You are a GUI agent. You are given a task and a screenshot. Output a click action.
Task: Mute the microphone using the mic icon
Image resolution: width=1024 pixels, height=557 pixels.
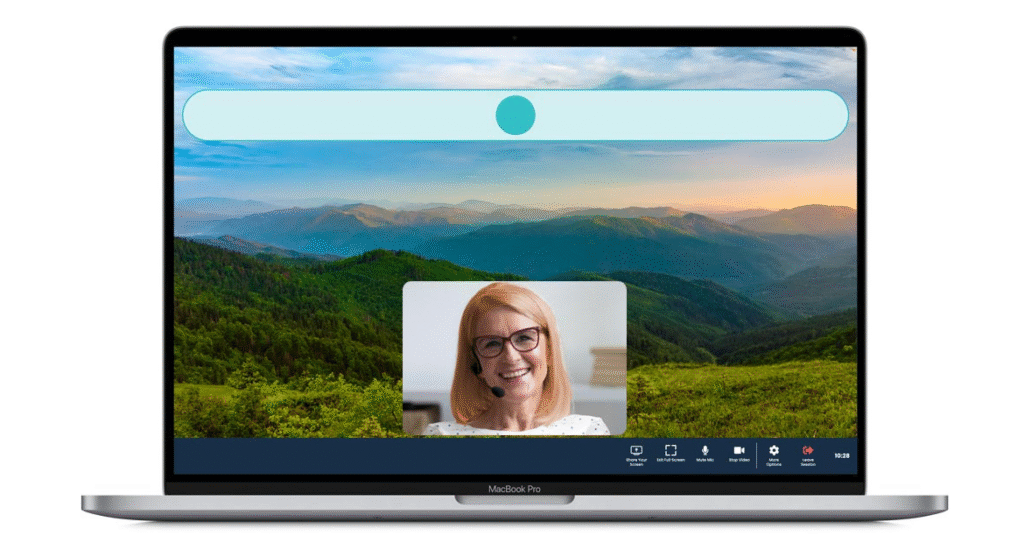coord(705,450)
